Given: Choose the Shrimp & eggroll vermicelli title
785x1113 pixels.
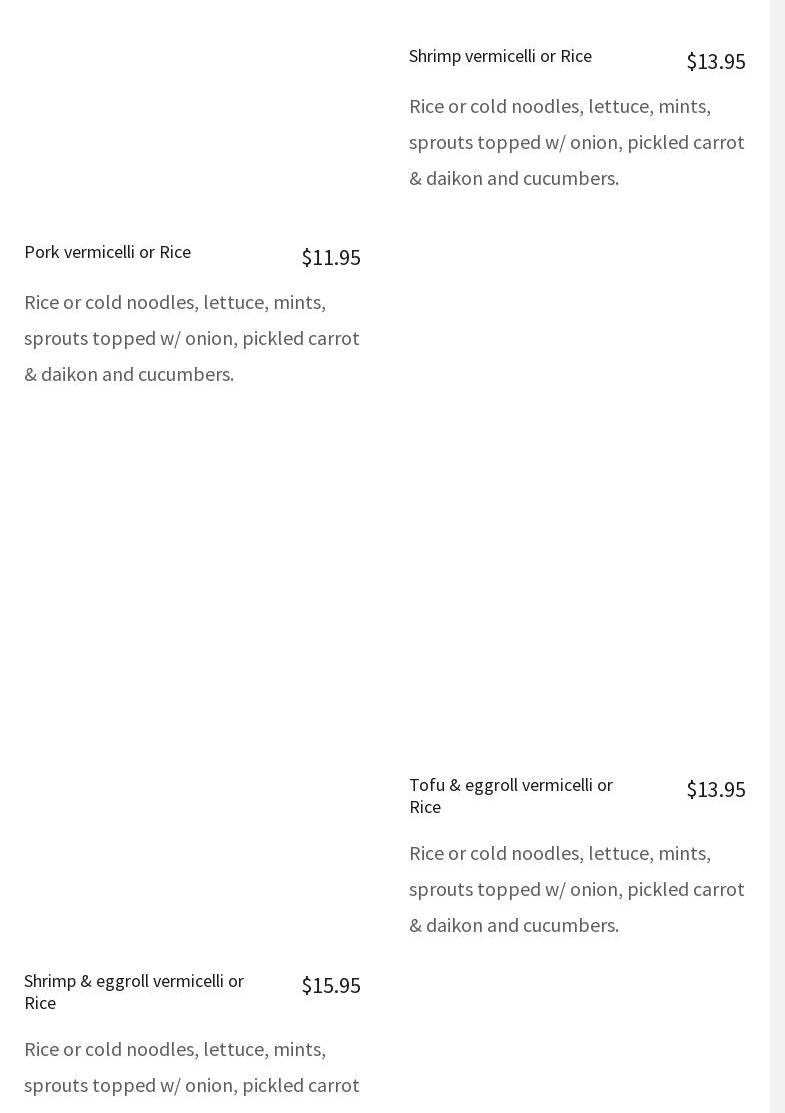Looking at the screenshot, I should click(133, 991).
